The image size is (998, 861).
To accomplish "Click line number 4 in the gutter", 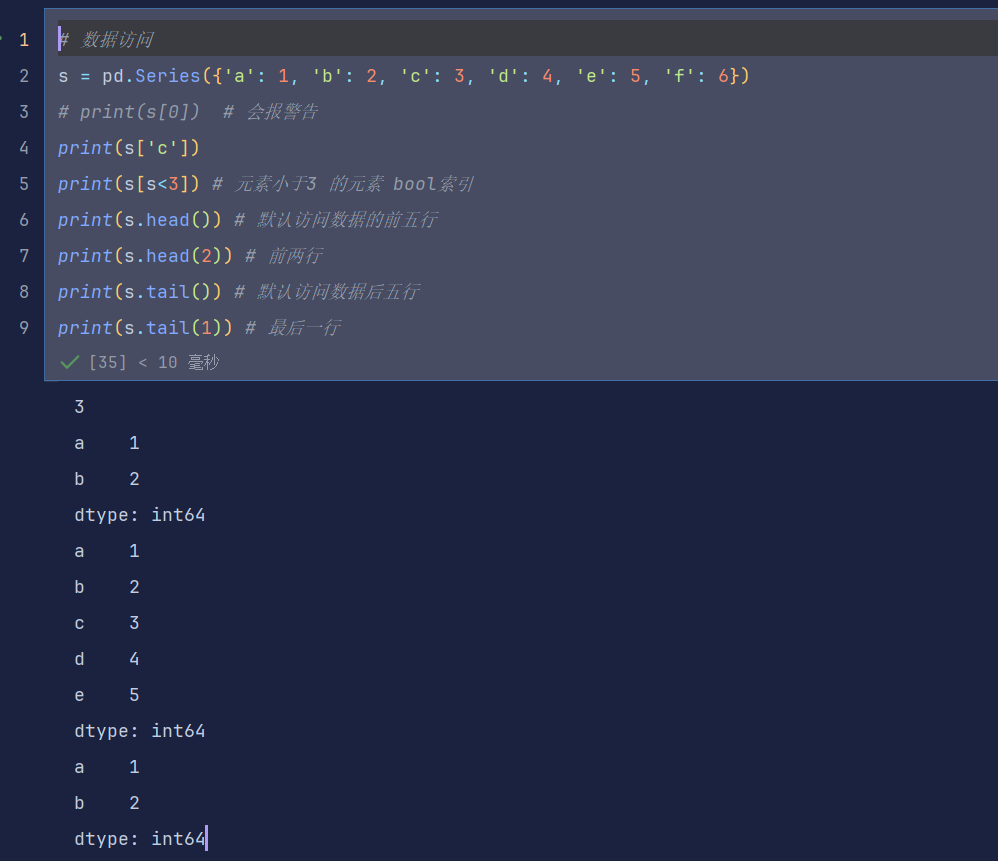I will click(24, 148).
